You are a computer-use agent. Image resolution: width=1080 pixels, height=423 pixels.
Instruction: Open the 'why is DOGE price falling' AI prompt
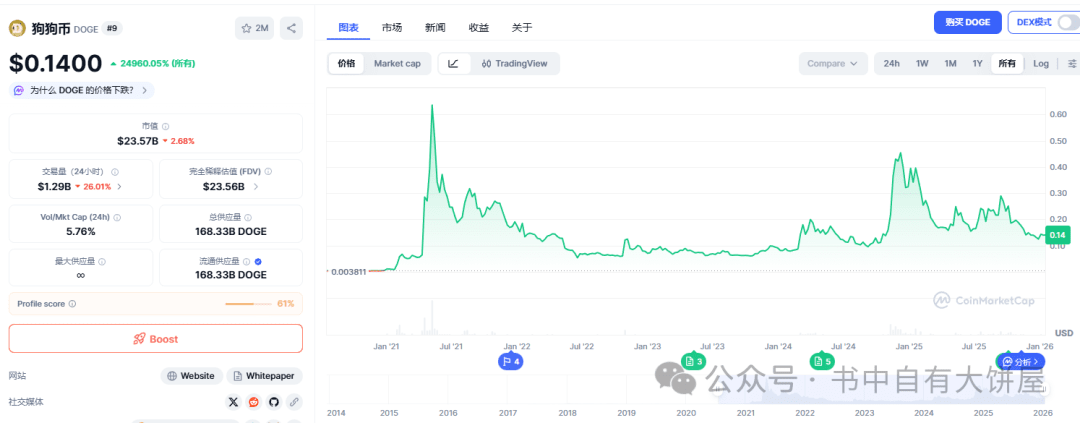tap(82, 90)
